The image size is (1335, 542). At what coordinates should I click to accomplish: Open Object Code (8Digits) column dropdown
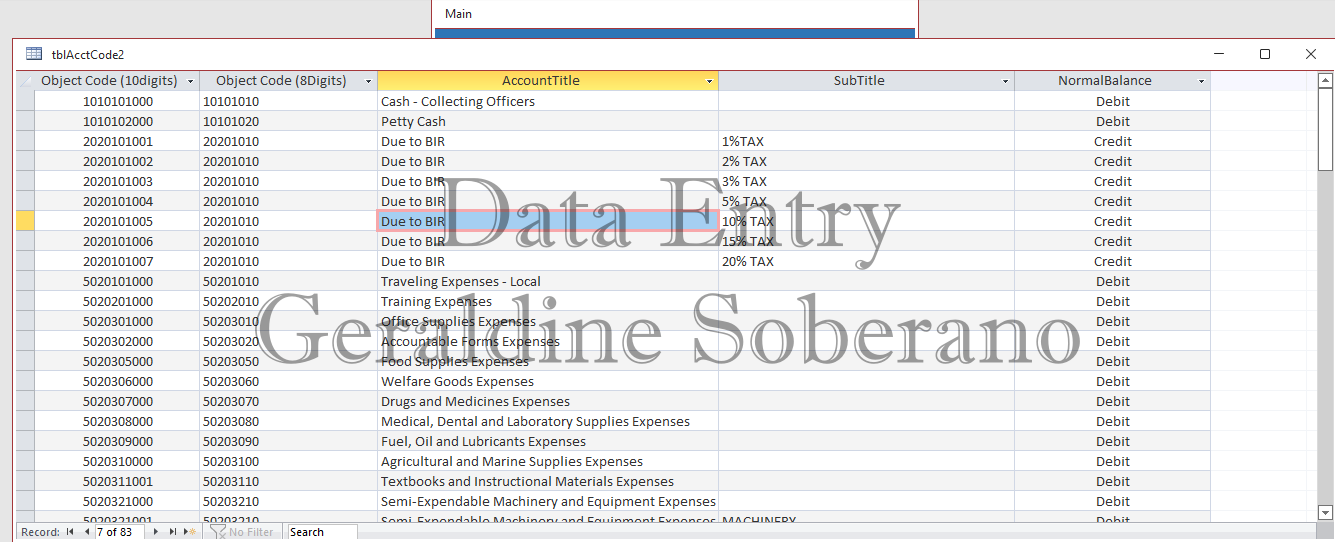pos(369,81)
